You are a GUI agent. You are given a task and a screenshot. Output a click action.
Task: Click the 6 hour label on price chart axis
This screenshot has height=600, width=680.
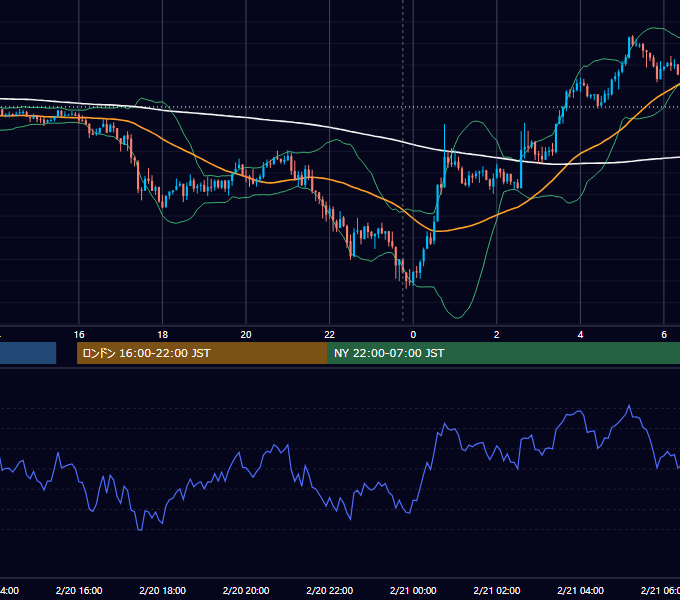pyautogui.click(x=664, y=335)
